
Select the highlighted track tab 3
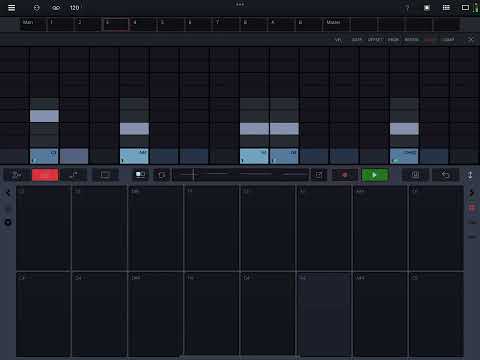(116, 24)
